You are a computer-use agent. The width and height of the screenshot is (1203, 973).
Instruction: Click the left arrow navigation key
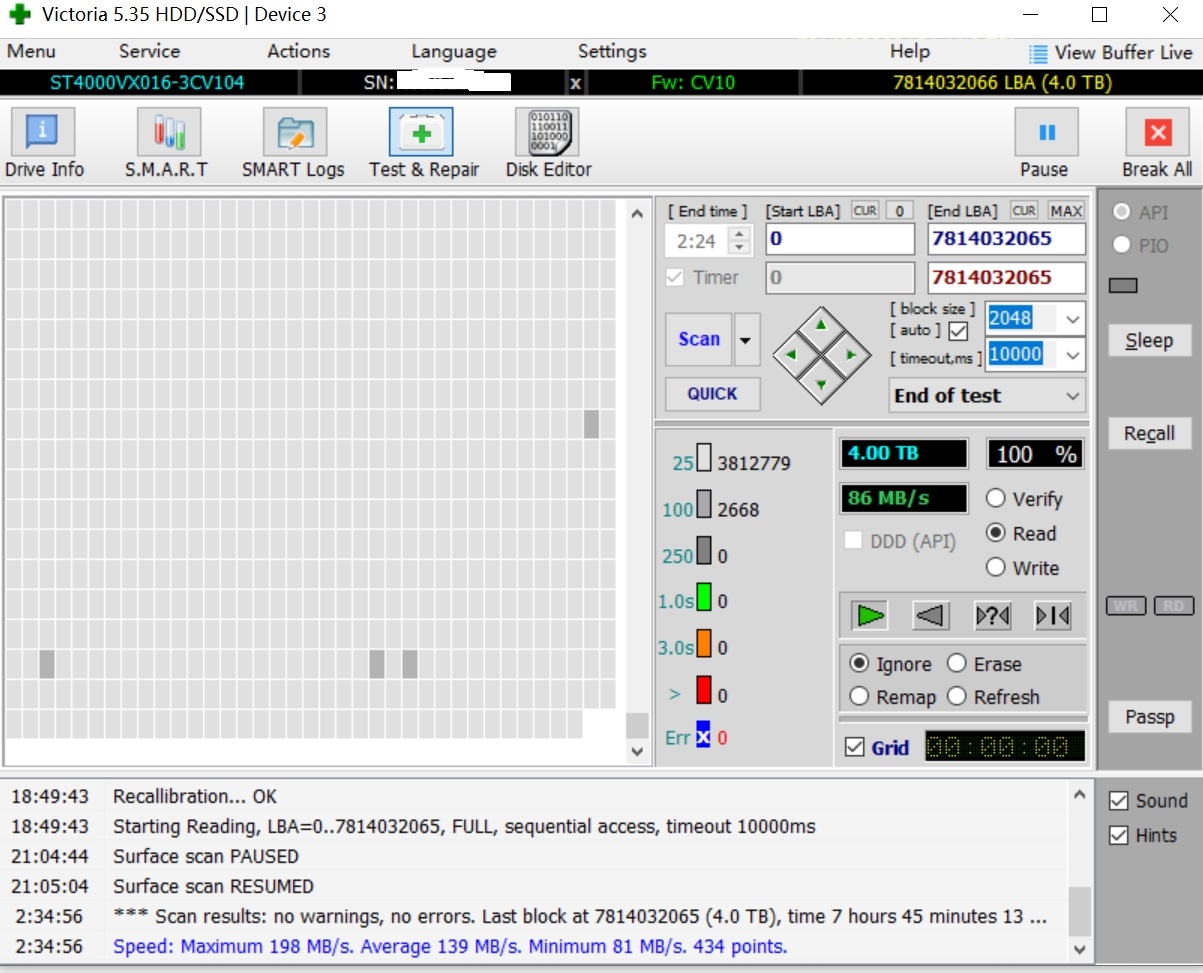(791, 355)
